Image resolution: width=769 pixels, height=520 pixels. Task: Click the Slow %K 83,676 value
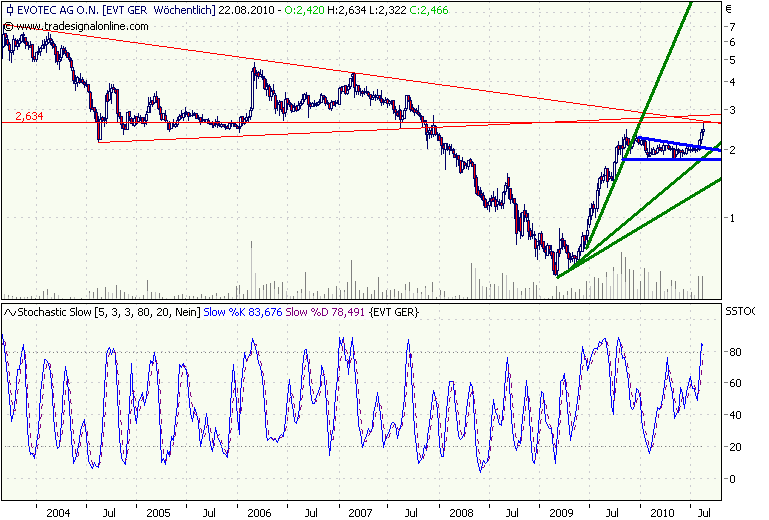[243, 312]
